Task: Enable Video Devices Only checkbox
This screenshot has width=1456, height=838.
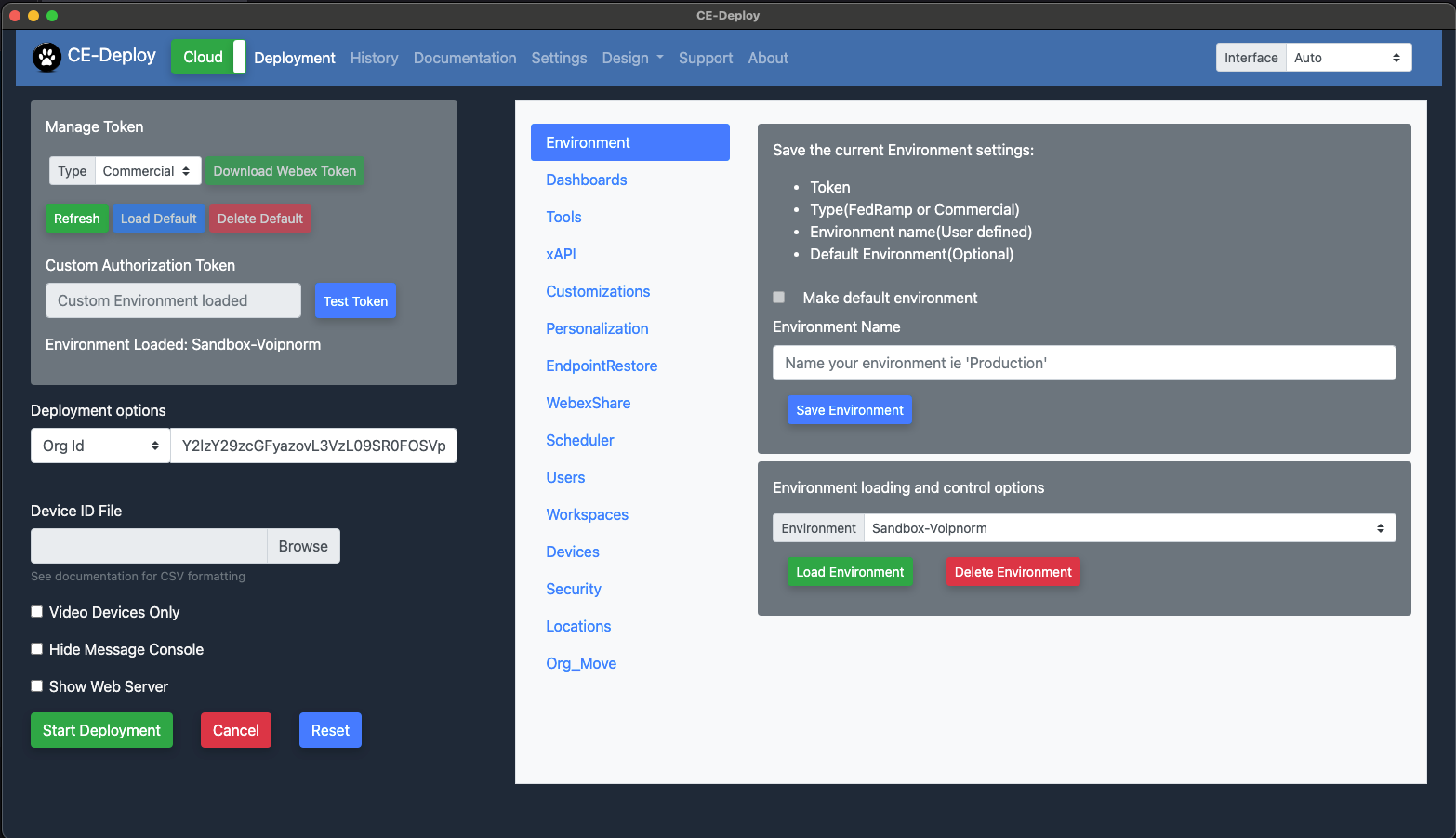Action: coord(37,612)
